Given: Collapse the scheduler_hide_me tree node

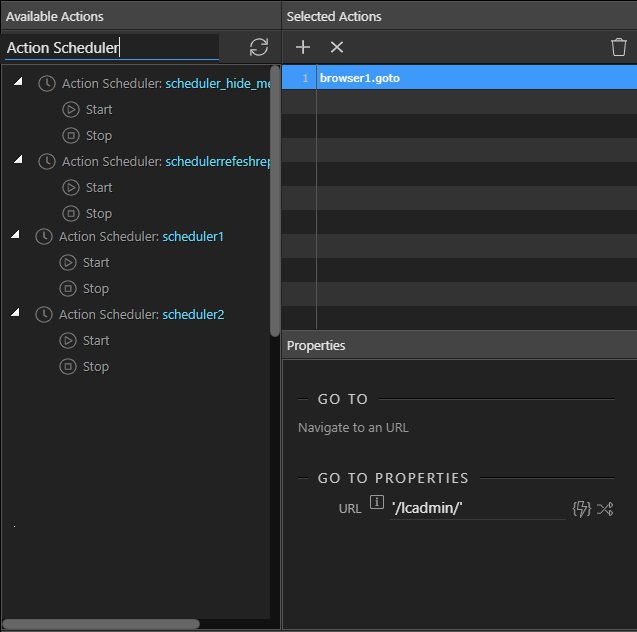Looking at the screenshot, I should tap(18, 82).
